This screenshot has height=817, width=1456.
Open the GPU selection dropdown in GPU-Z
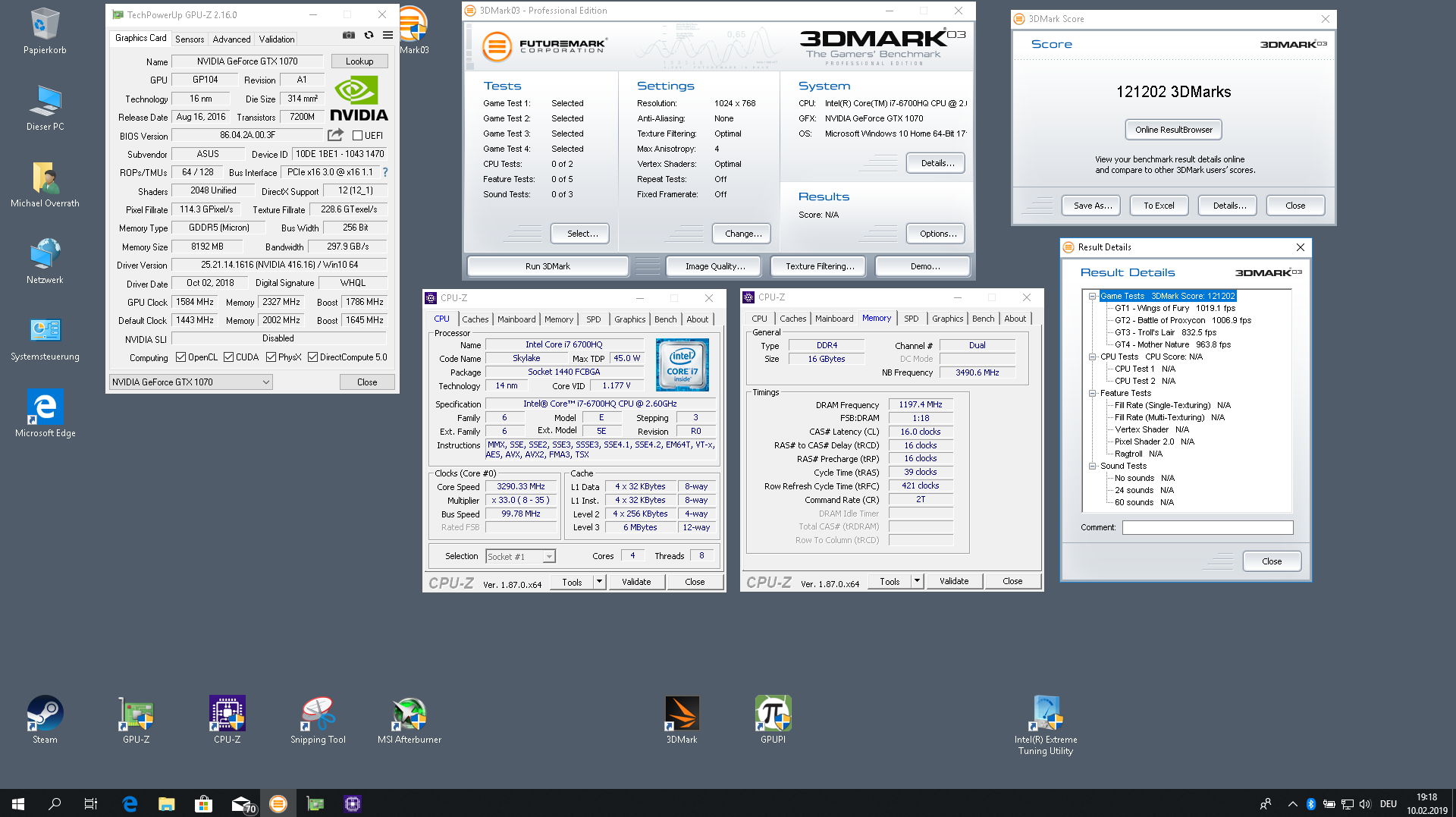(x=190, y=382)
